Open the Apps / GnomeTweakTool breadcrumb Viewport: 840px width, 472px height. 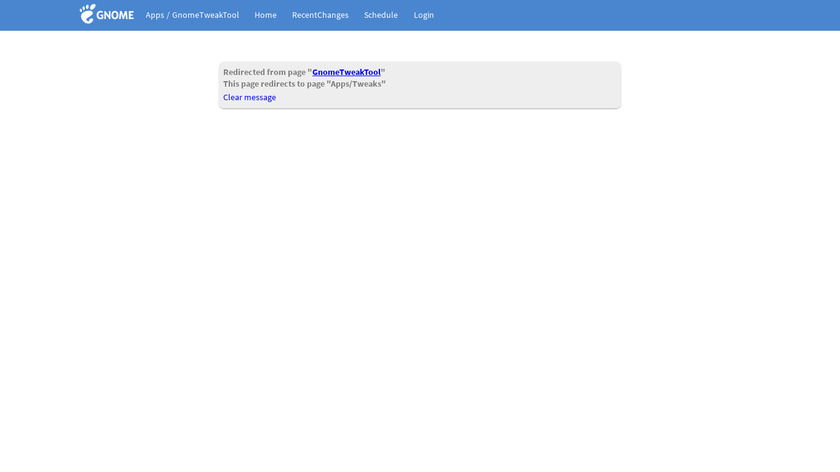click(192, 15)
